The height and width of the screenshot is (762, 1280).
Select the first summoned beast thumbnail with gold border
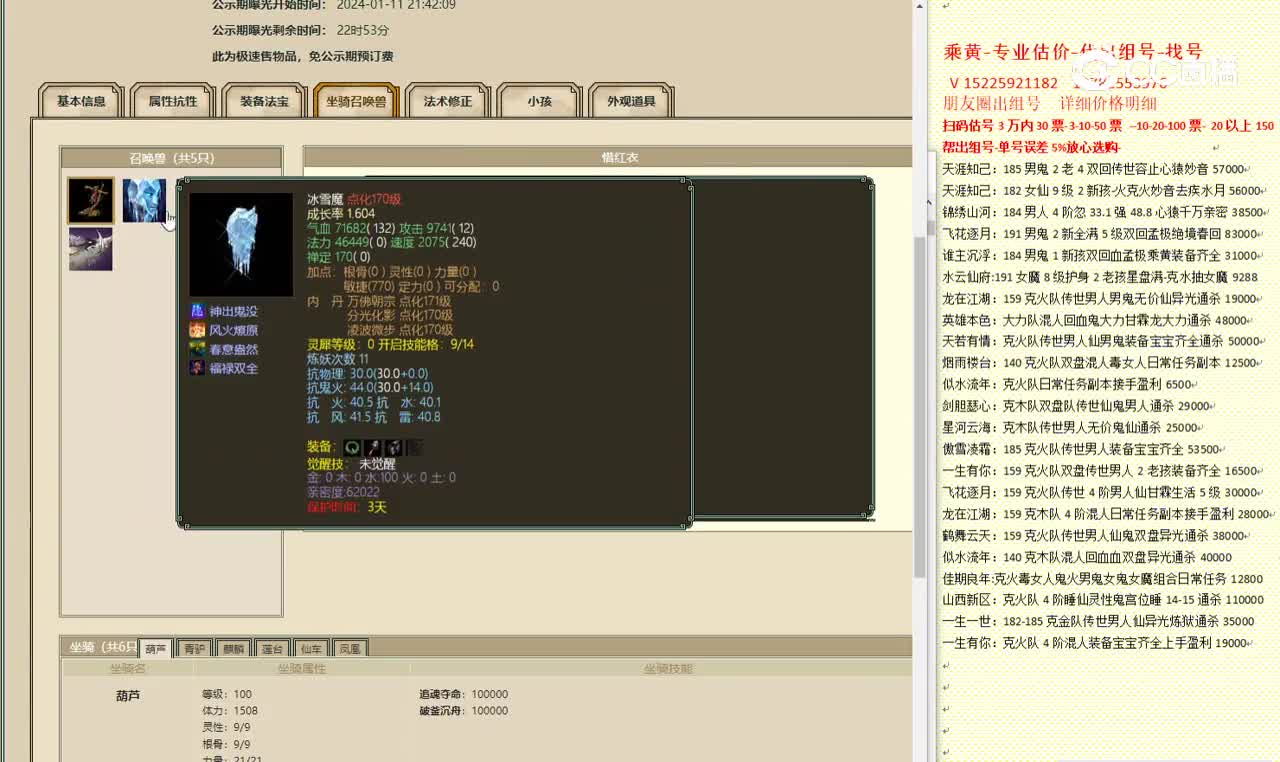pyautogui.click(x=90, y=200)
